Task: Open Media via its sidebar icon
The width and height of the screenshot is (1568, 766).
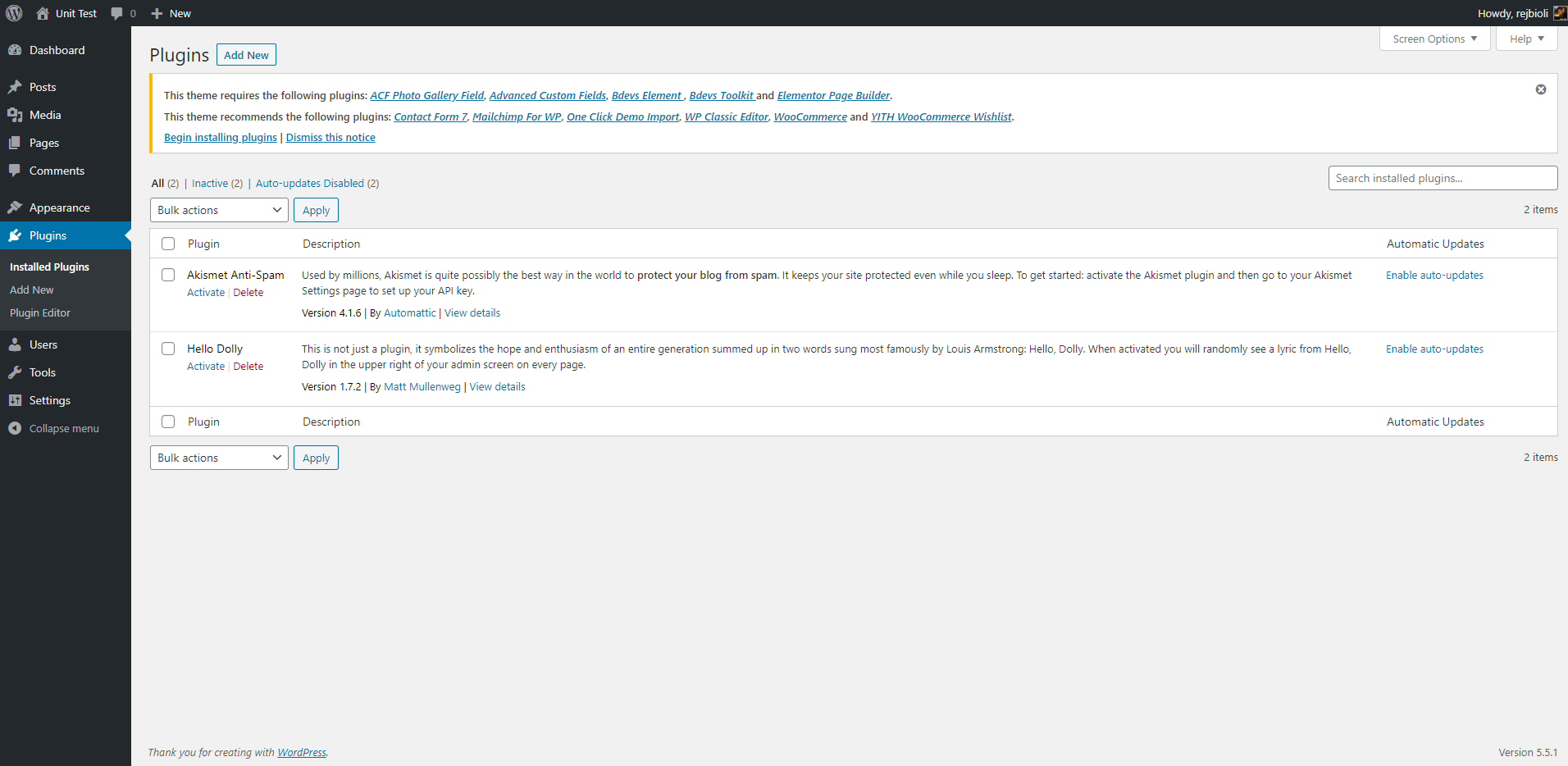Action: coord(15,115)
